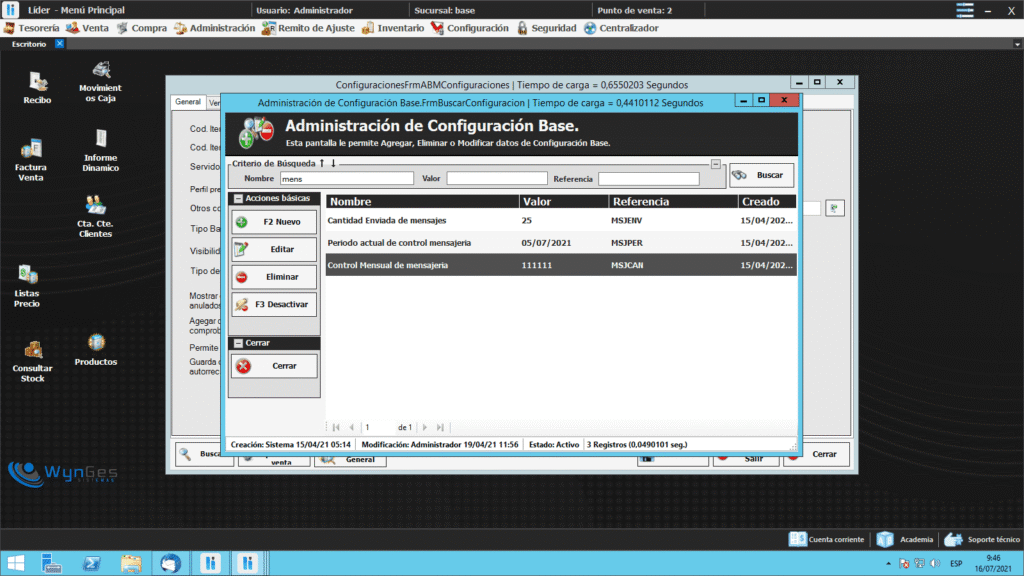This screenshot has width=1024, height=576.
Task: Open the Windows Start menu
Action: point(17,563)
